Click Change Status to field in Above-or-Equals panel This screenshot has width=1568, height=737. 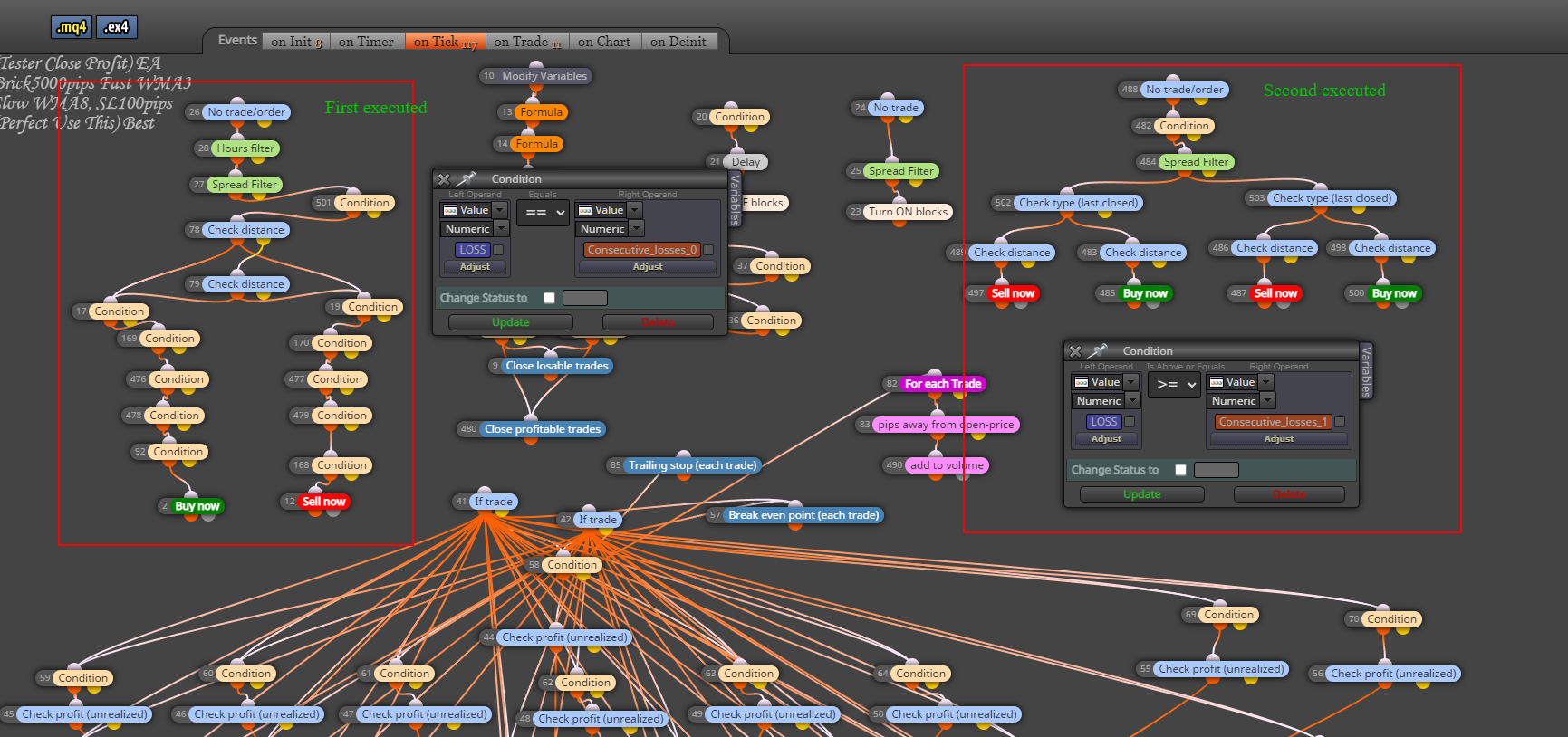[1217, 470]
